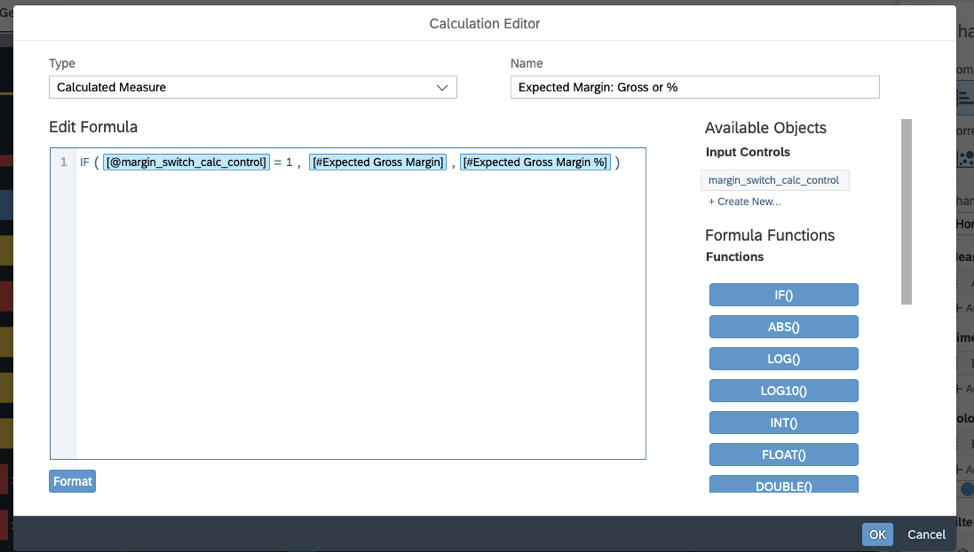Click the #Expected Gross Margin % token

coord(535,162)
